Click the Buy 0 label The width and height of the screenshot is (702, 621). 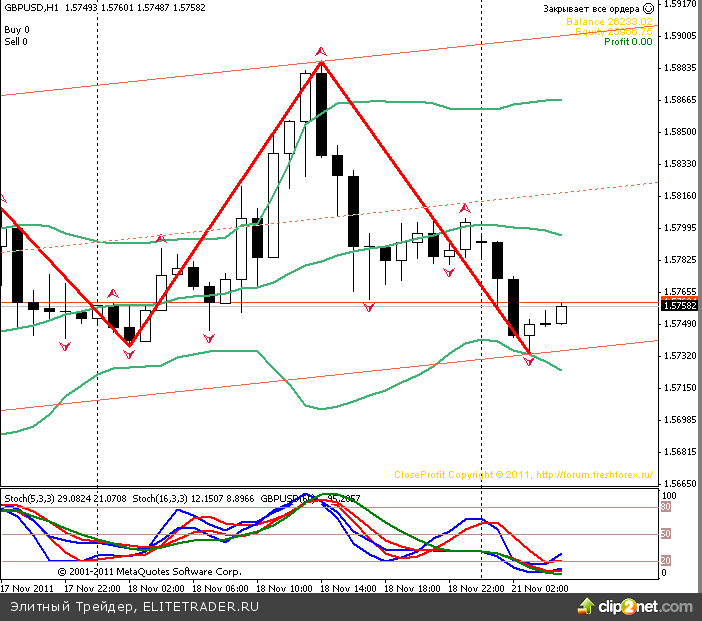click(x=16, y=30)
